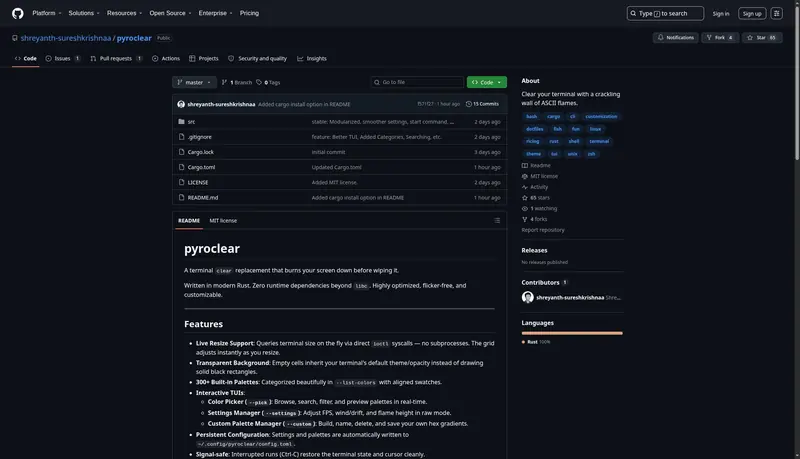This screenshot has height=459, width=800.
Task: Switch to the Issues tab
Action: point(63,59)
